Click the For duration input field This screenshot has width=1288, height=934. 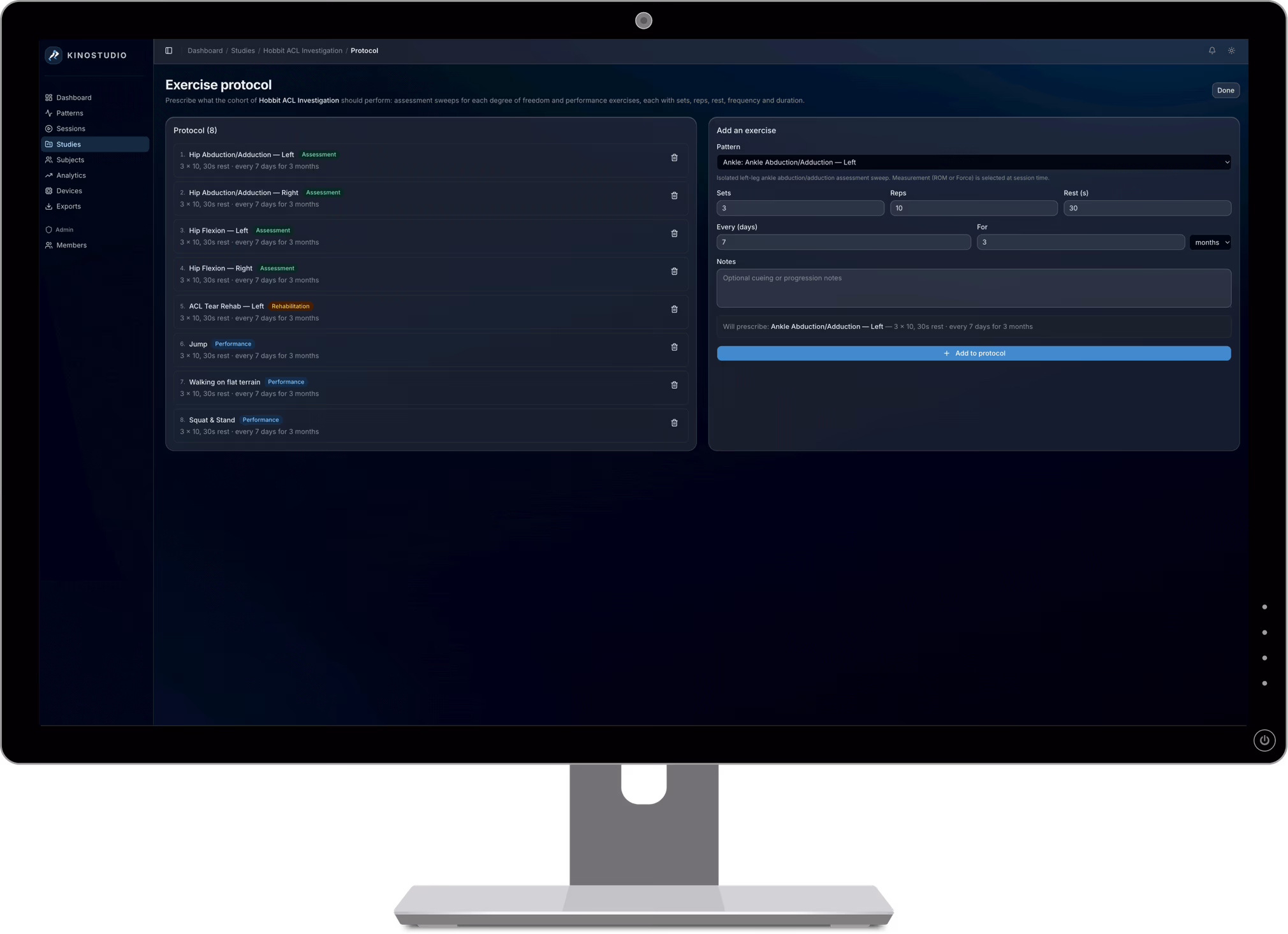pos(1081,242)
